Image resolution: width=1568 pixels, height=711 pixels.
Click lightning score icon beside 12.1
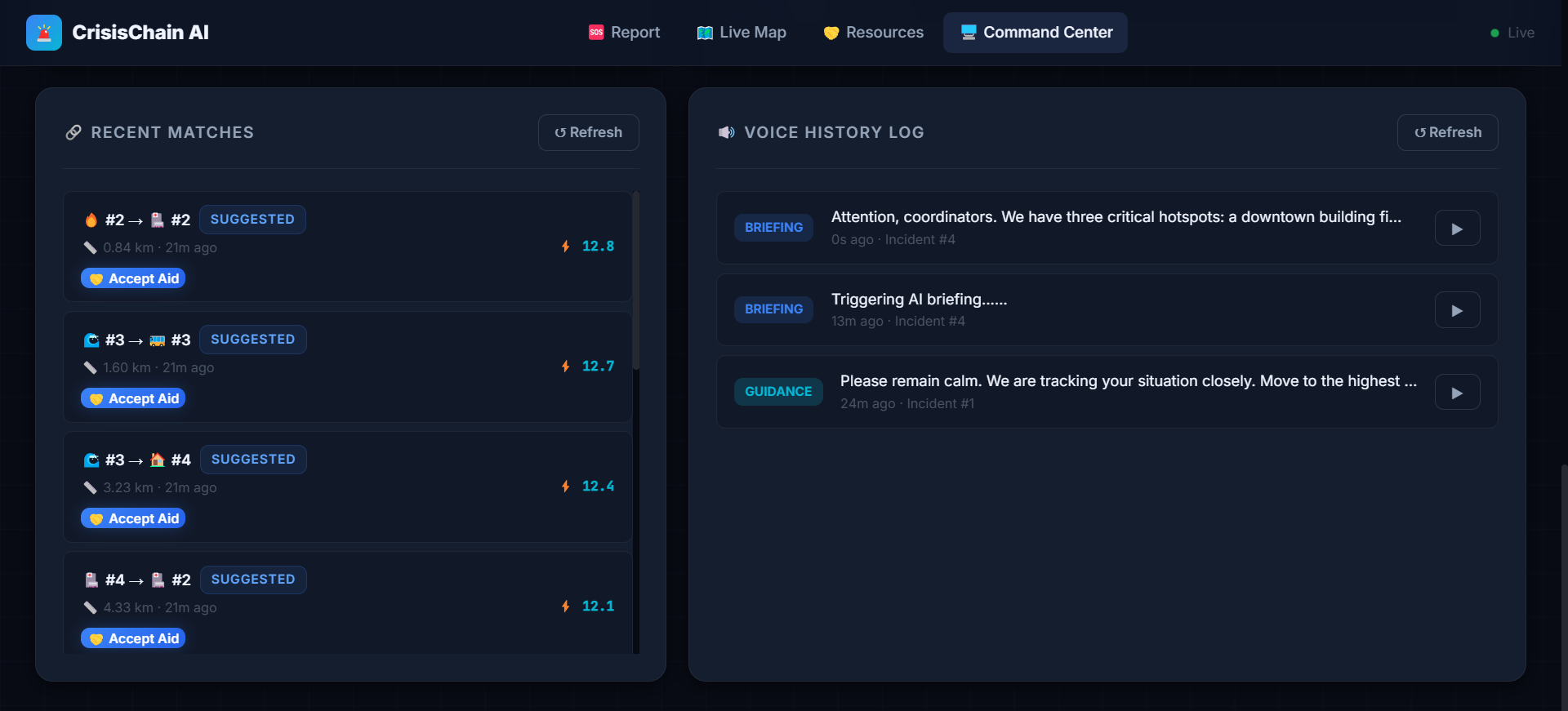565,607
